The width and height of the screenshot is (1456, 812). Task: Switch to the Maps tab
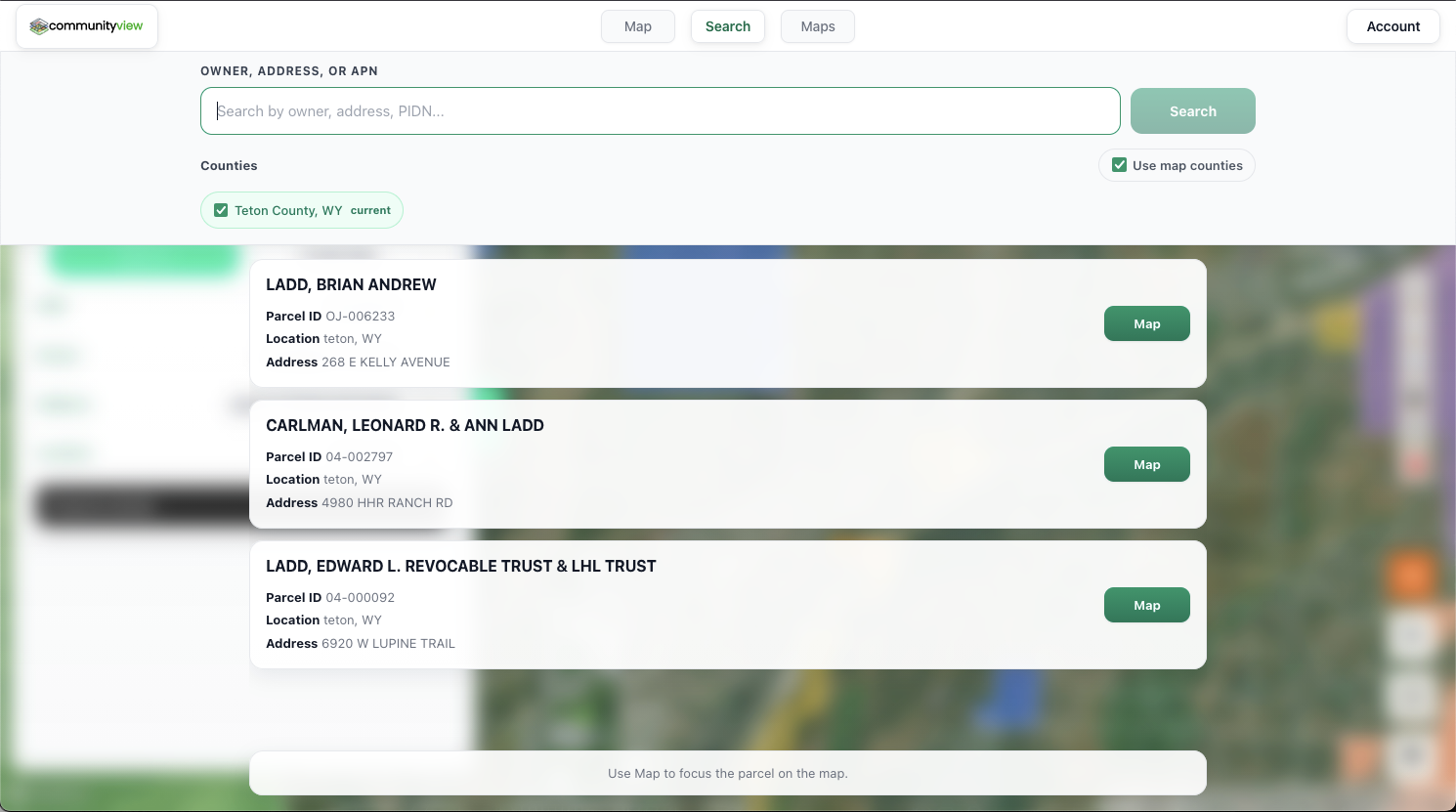pos(818,26)
